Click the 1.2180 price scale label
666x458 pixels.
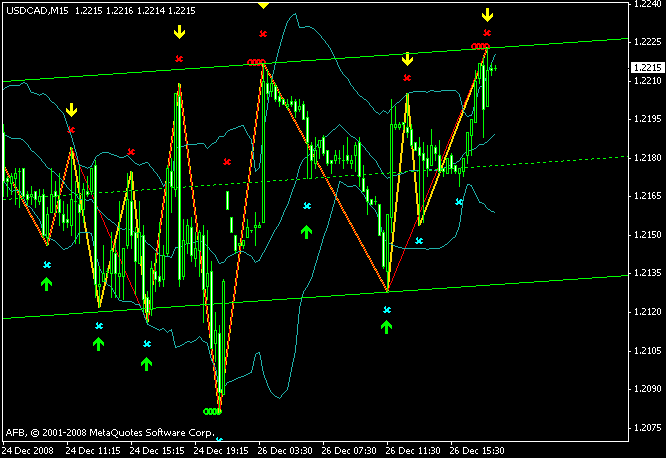(647, 158)
